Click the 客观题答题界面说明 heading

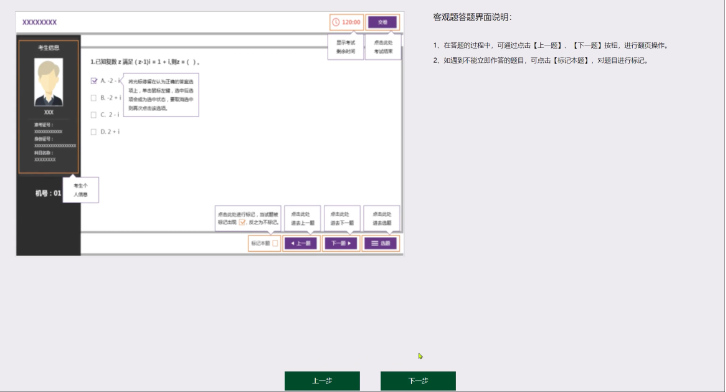pos(472,18)
